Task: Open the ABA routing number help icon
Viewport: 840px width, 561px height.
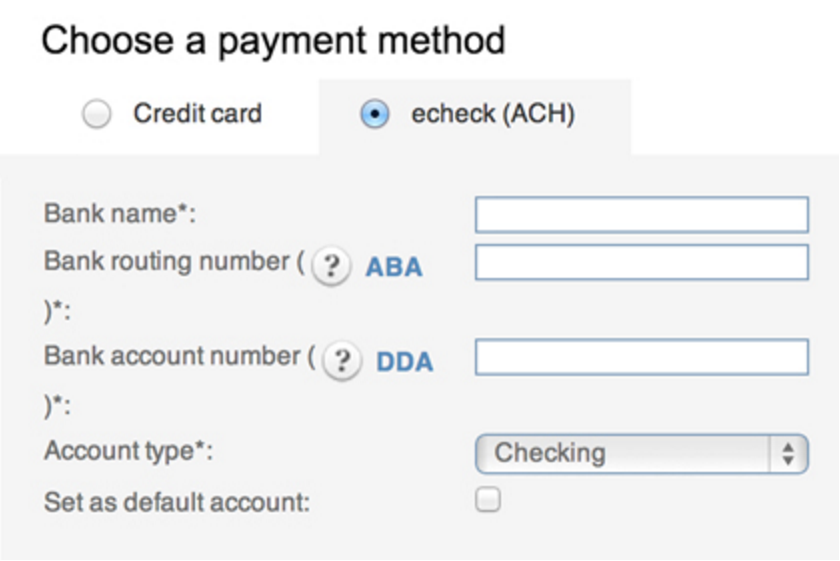Action: coord(332,266)
